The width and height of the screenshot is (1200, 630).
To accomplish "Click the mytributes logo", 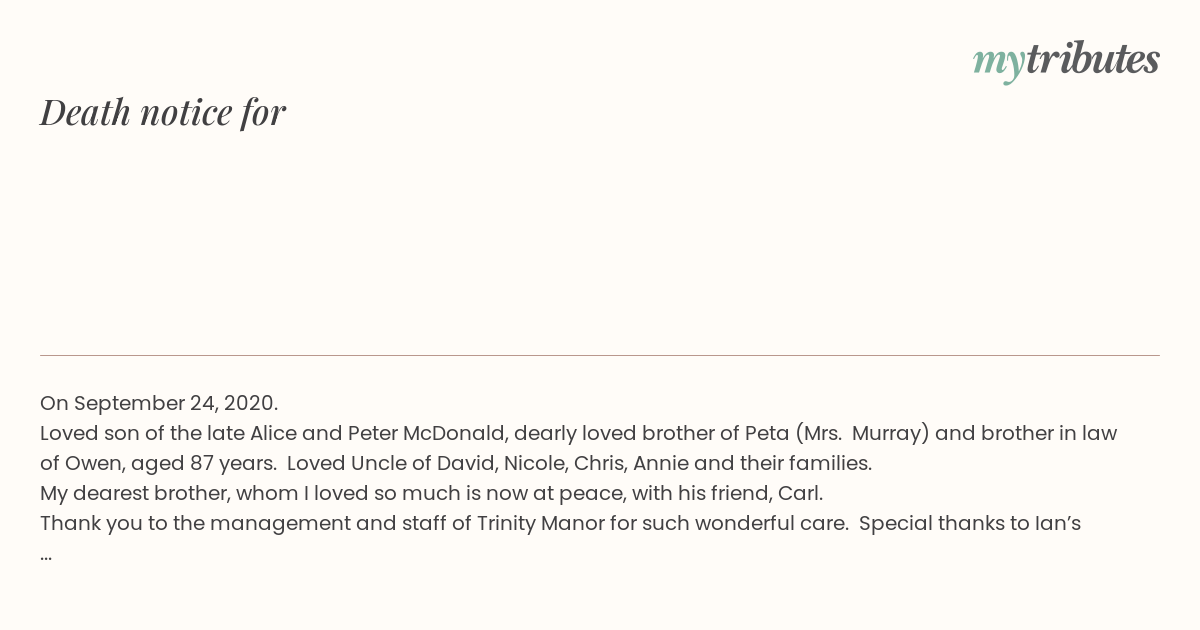I will pyautogui.click(x=1066, y=60).
